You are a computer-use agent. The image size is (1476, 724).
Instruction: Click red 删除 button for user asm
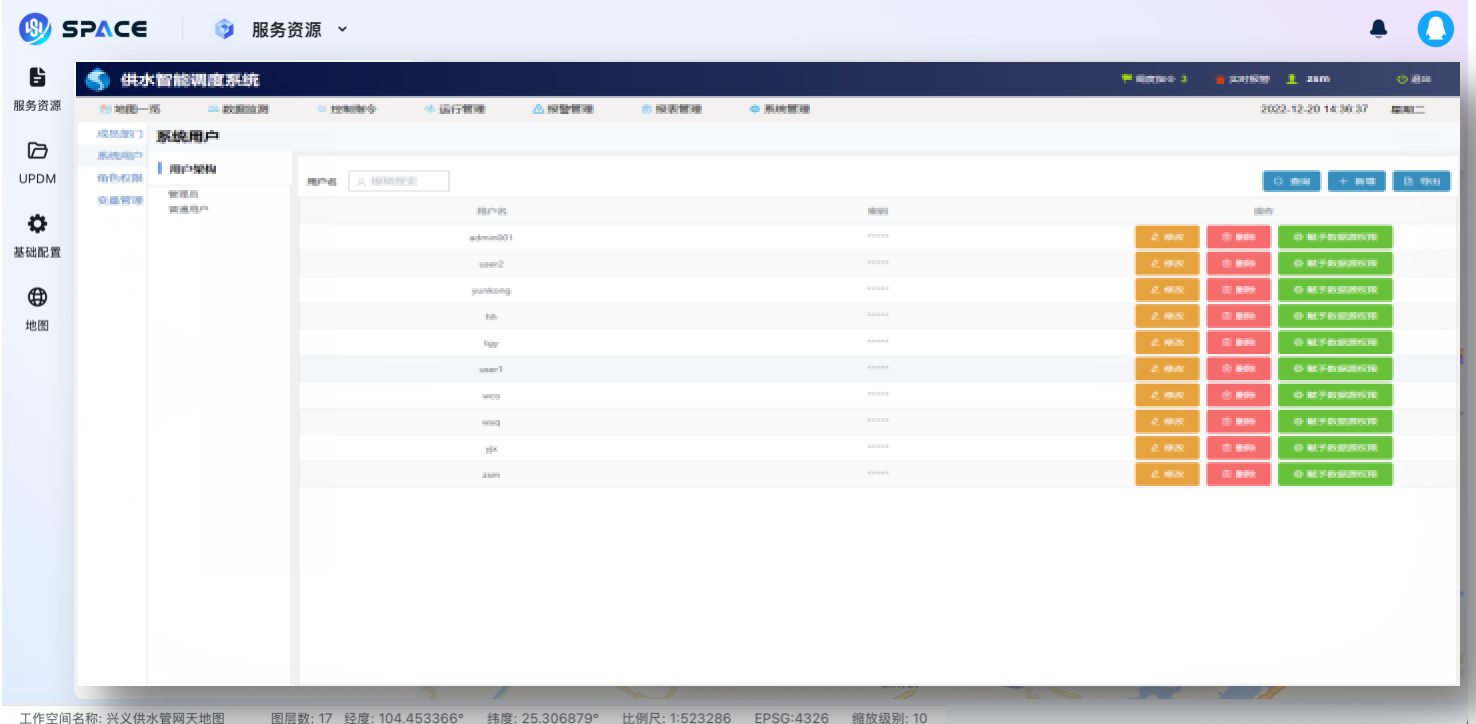(x=1238, y=474)
